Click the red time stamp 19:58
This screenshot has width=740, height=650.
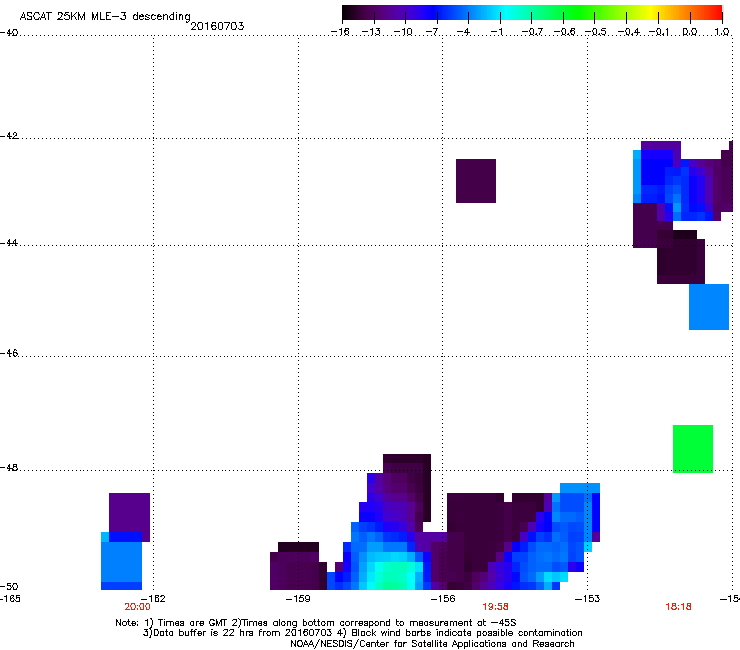click(x=496, y=607)
